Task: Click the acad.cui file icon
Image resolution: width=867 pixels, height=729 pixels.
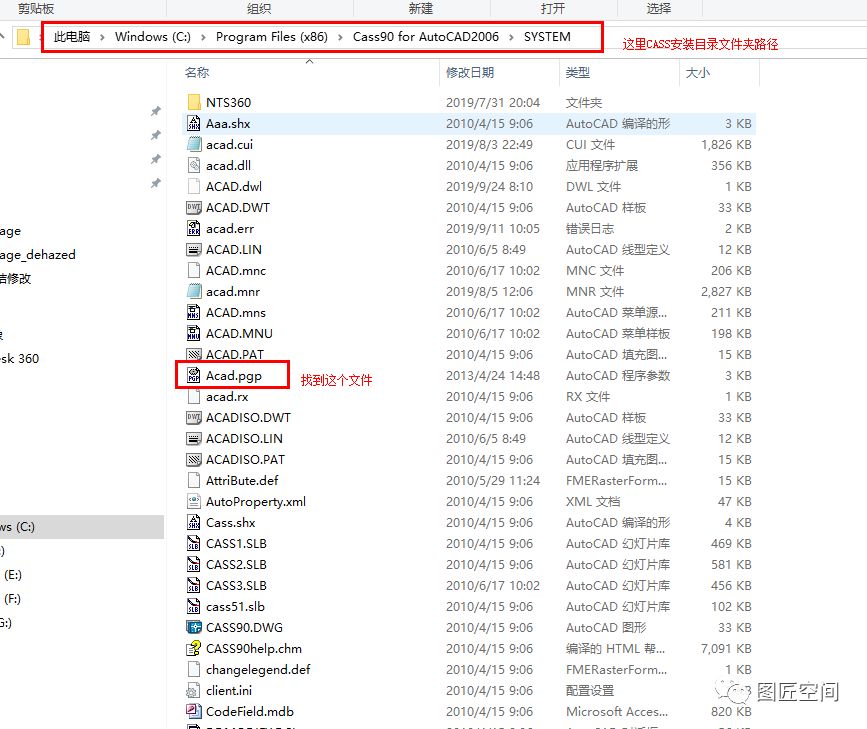Action: 194,144
